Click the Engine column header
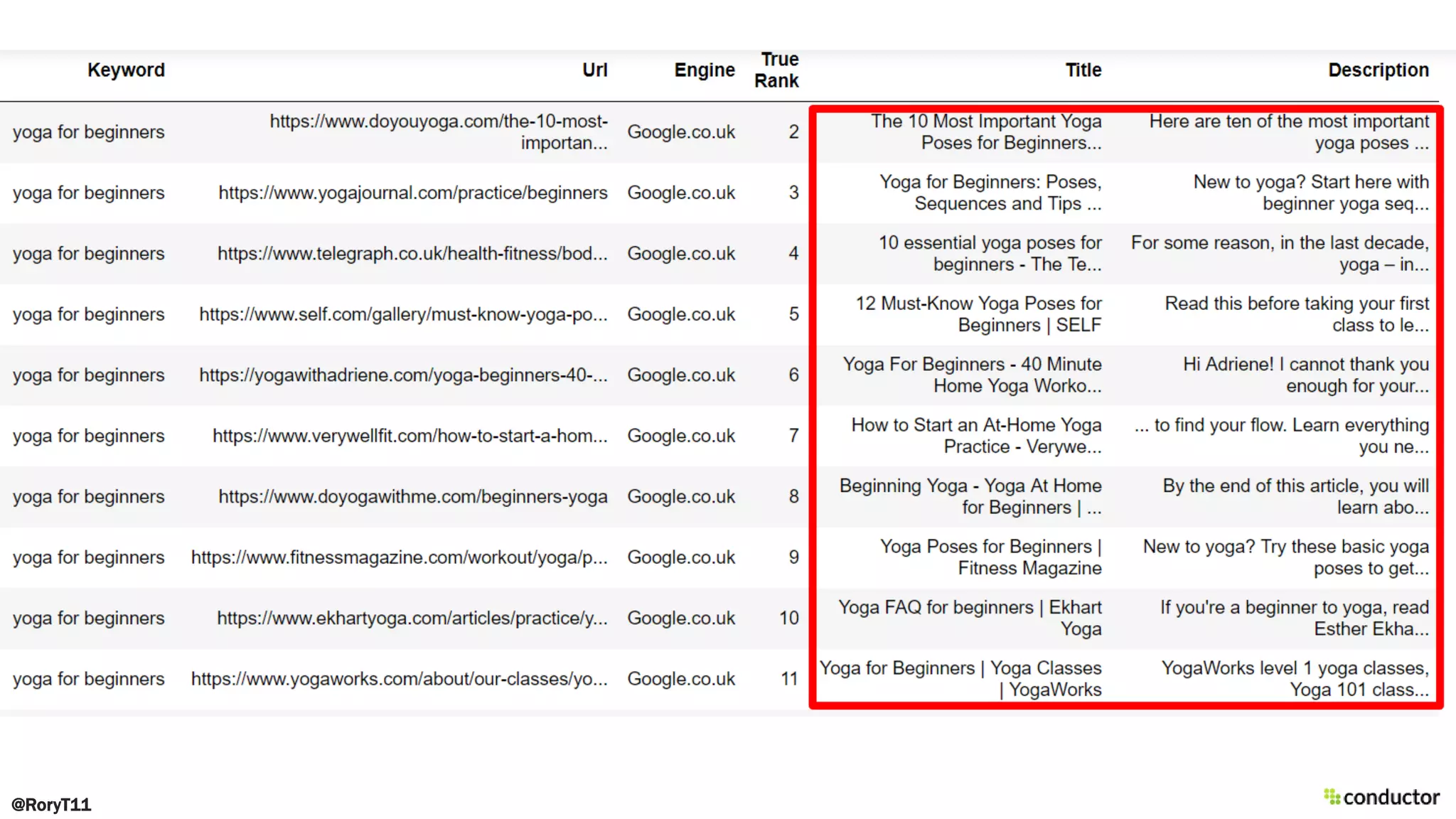The width and height of the screenshot is (1456, 819). click(704, 70)
